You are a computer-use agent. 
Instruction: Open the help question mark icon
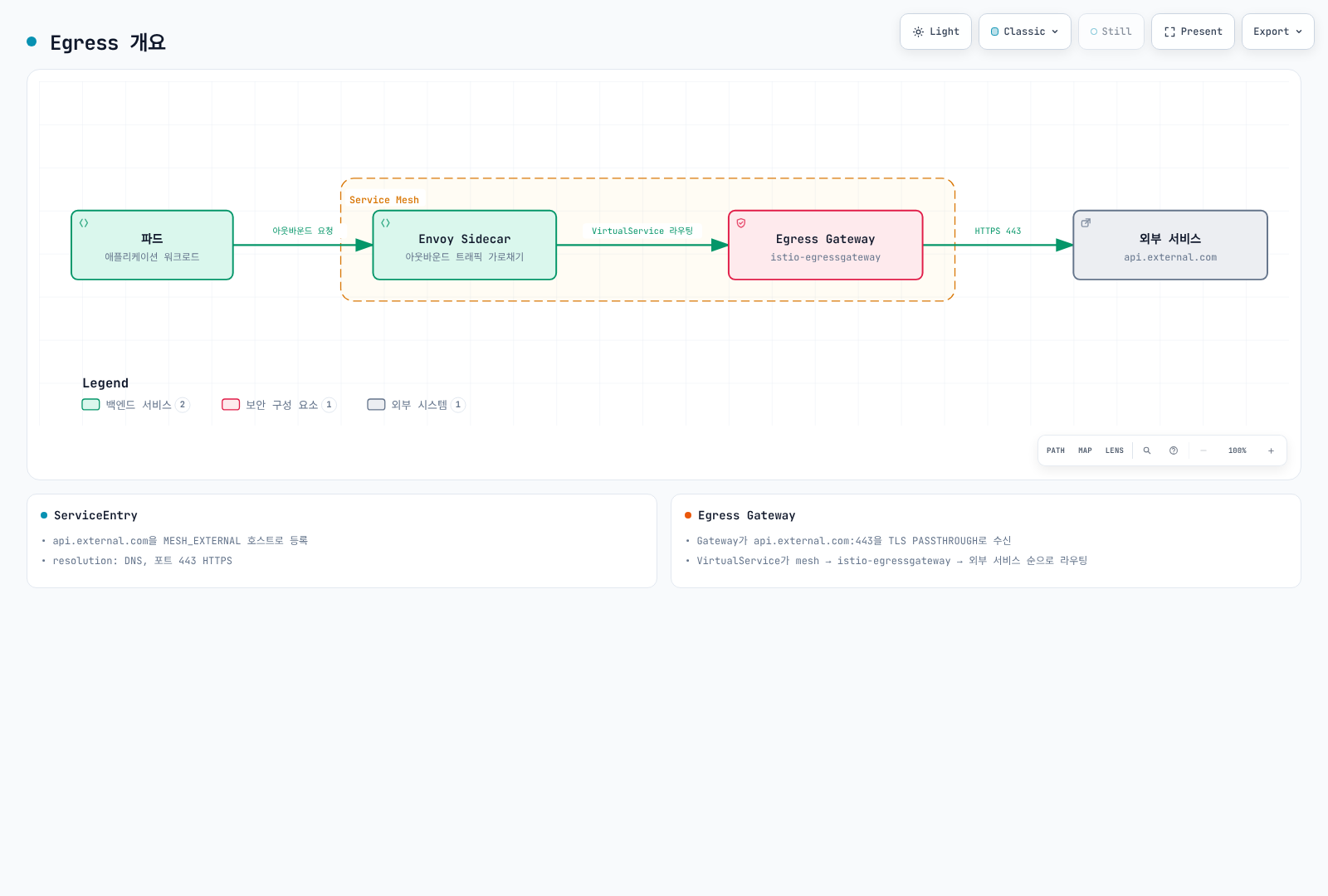(x=1174, y=450)
